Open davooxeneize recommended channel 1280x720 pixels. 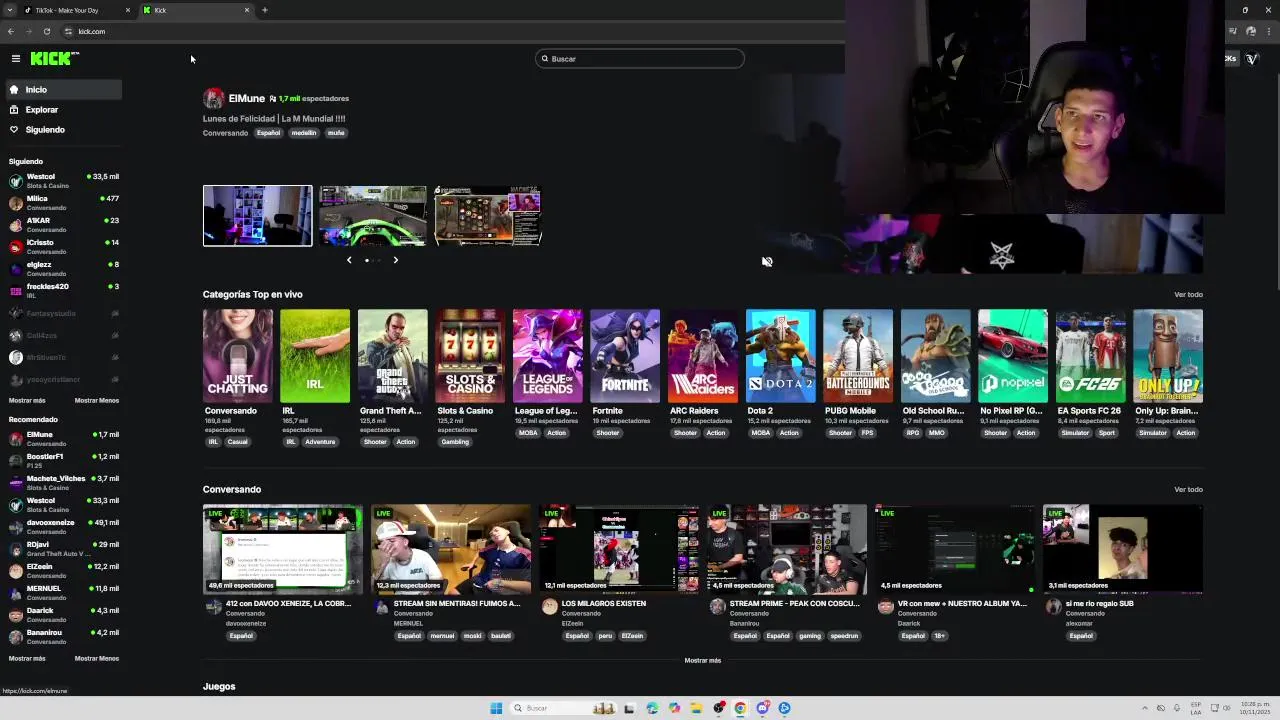[64, 527]
